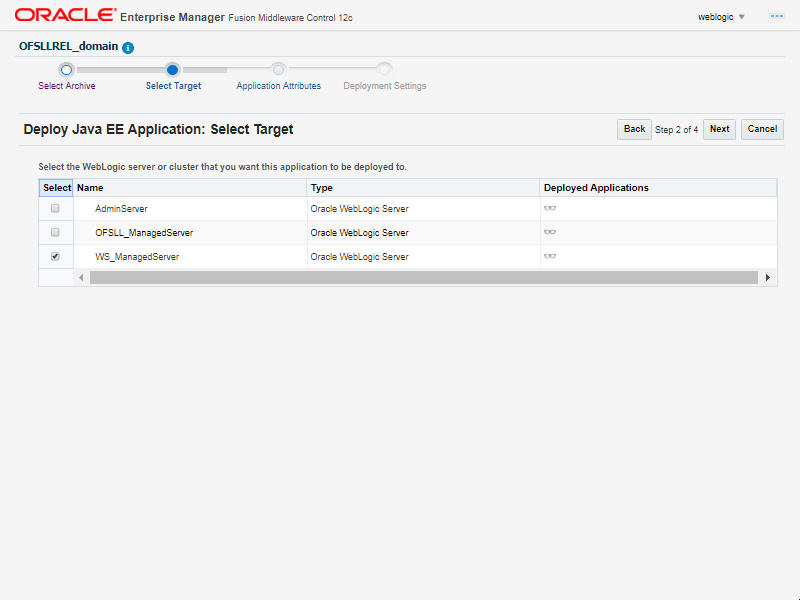
Task: Click the Select column header
Action: pos(56,188)
